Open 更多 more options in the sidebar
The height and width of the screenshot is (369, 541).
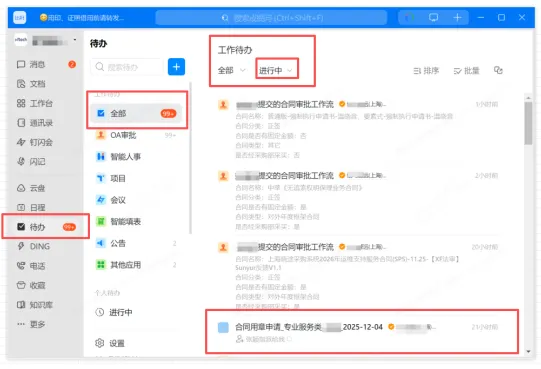tap(45, 324)
